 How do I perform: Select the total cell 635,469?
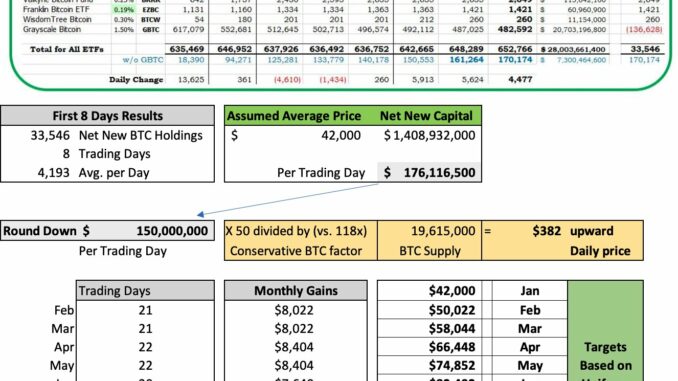(187, 49)
